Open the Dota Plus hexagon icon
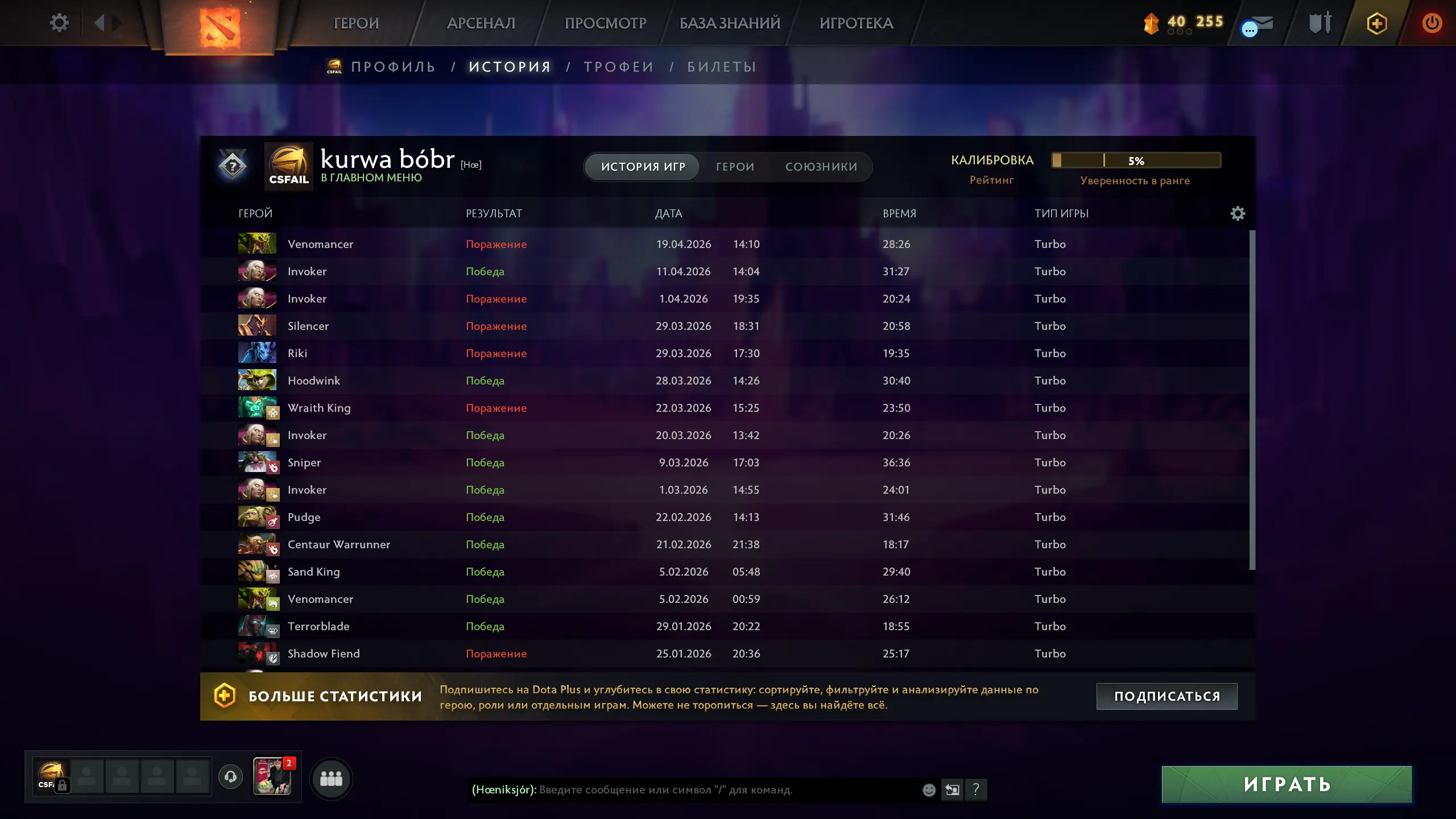Screen dimensions: 1456x819 coord(1376,23)
